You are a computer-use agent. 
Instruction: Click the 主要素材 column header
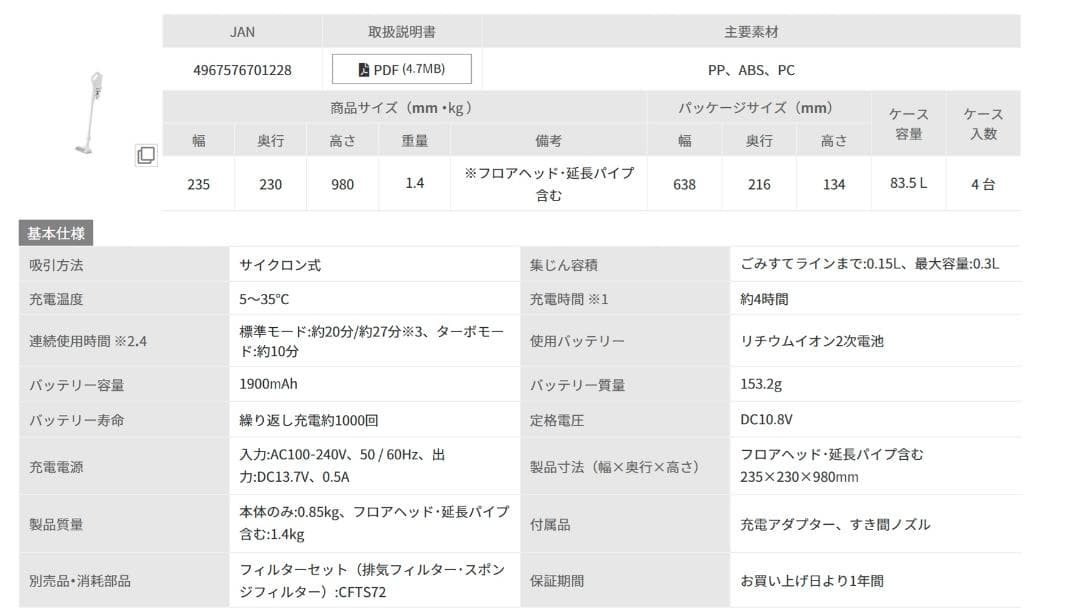point(751,32)
